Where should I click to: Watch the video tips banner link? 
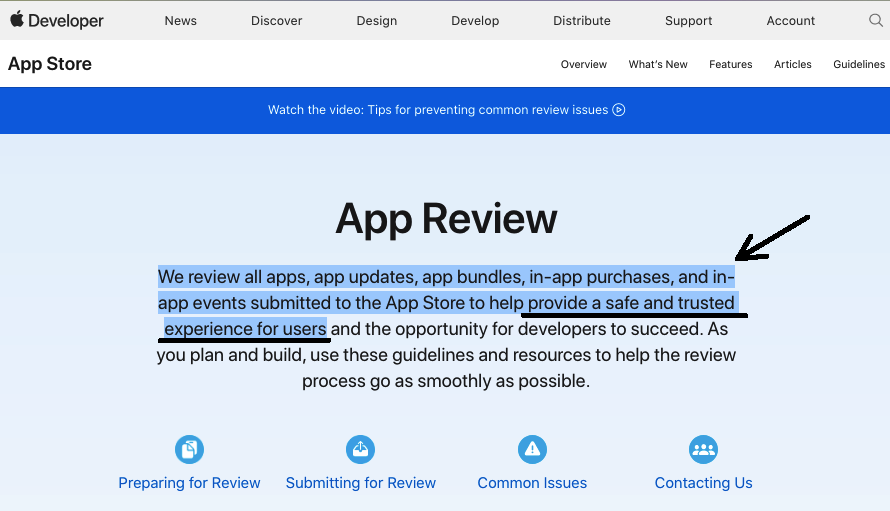(446, 110)
